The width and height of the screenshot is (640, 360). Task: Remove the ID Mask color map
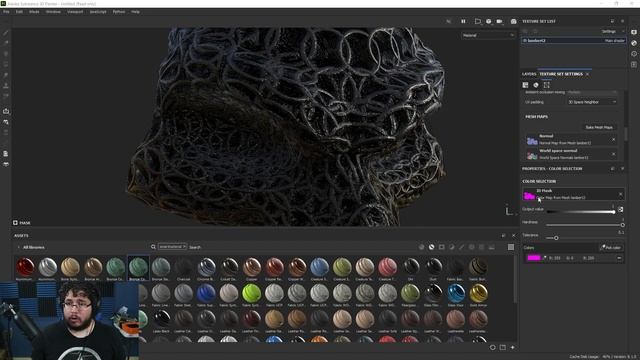click(620, 194)
